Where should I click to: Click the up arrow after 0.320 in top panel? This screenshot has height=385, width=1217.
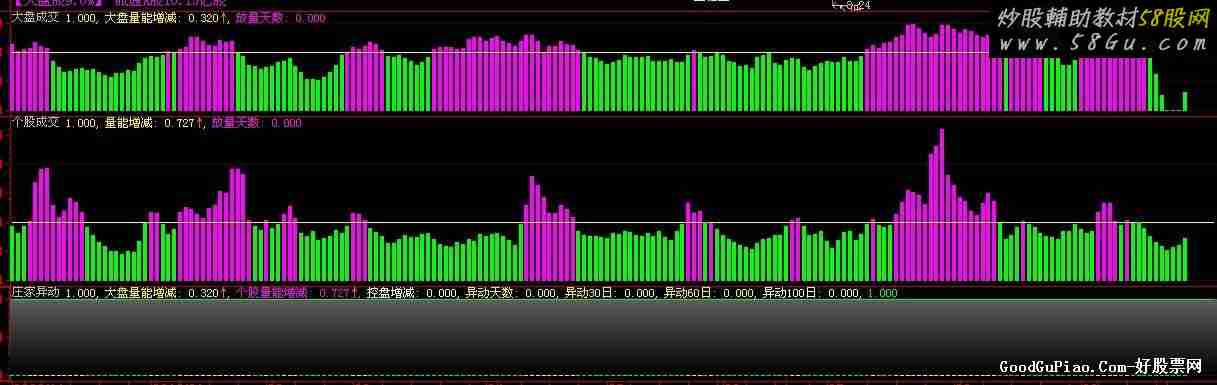click(225, 18)
